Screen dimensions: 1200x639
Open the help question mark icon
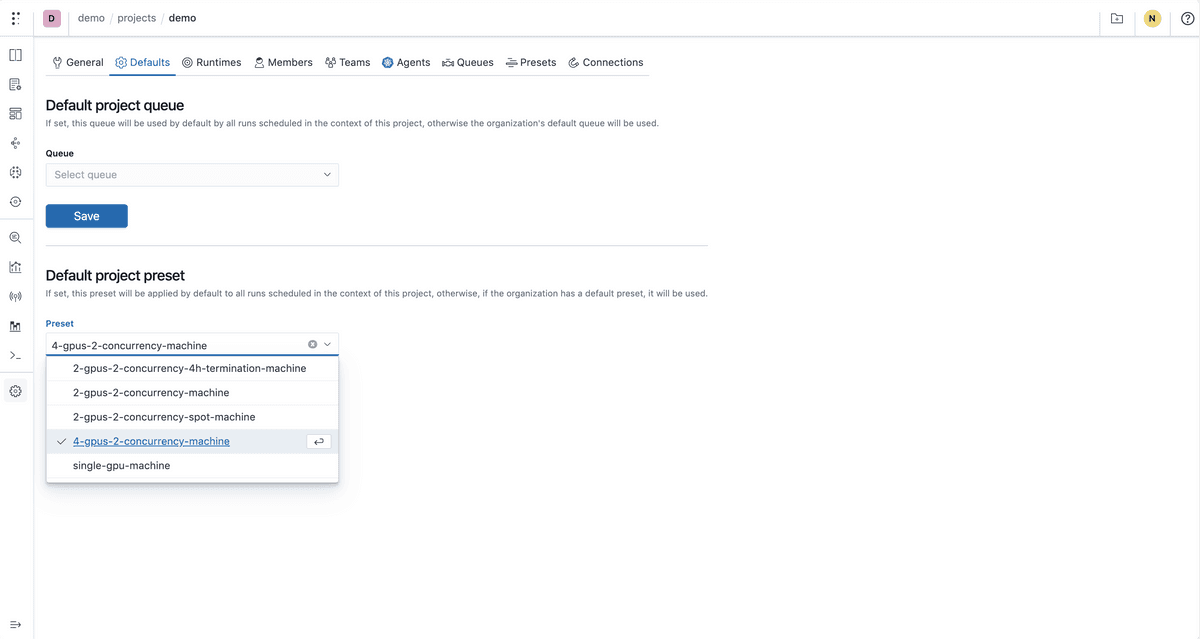coord(1187,18)
